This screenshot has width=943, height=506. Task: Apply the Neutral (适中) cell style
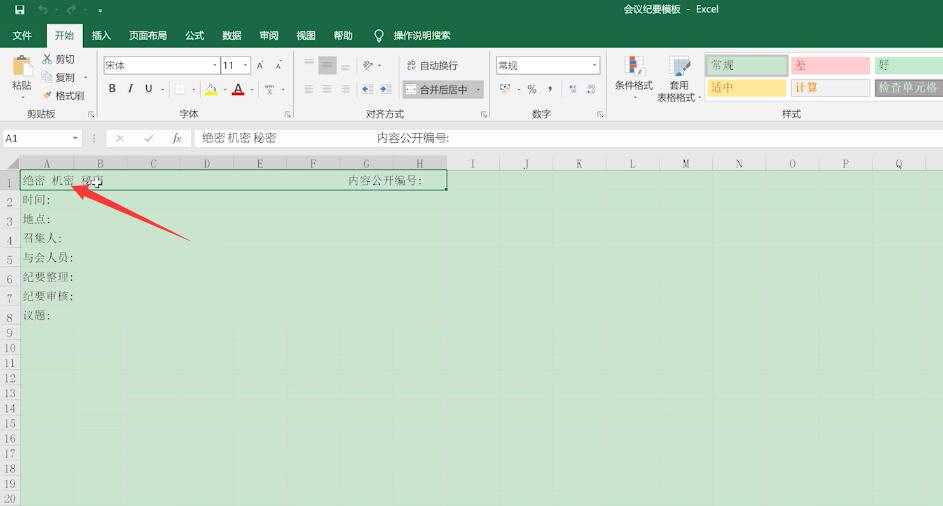(x=746, y=88)
